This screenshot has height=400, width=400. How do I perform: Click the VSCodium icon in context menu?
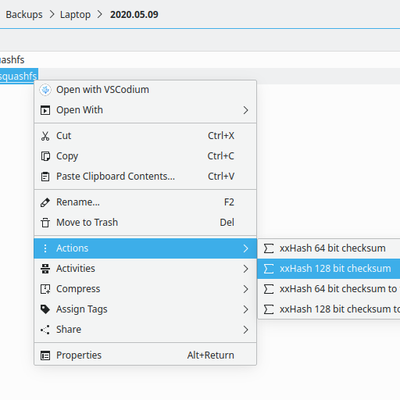click(x=45, y=90)
